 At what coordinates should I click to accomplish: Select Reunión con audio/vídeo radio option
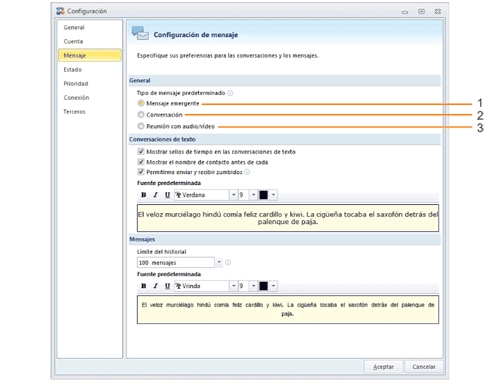tap(141, 126)
